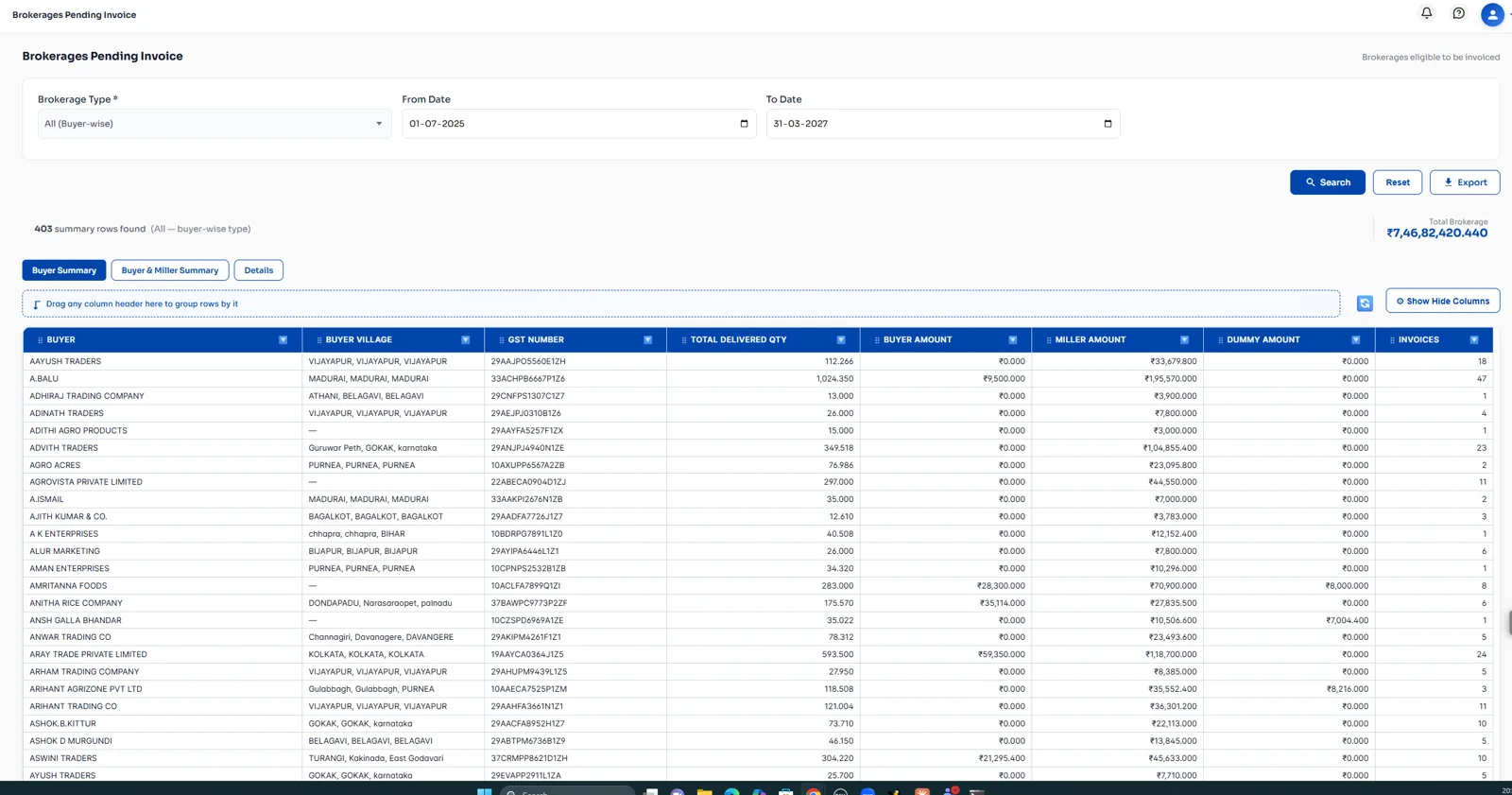Image resolution: width=1512 pixels, height=795 pixels.
Task: Expand the Brokerage Type dropdown
Action: tap(215, 124)
